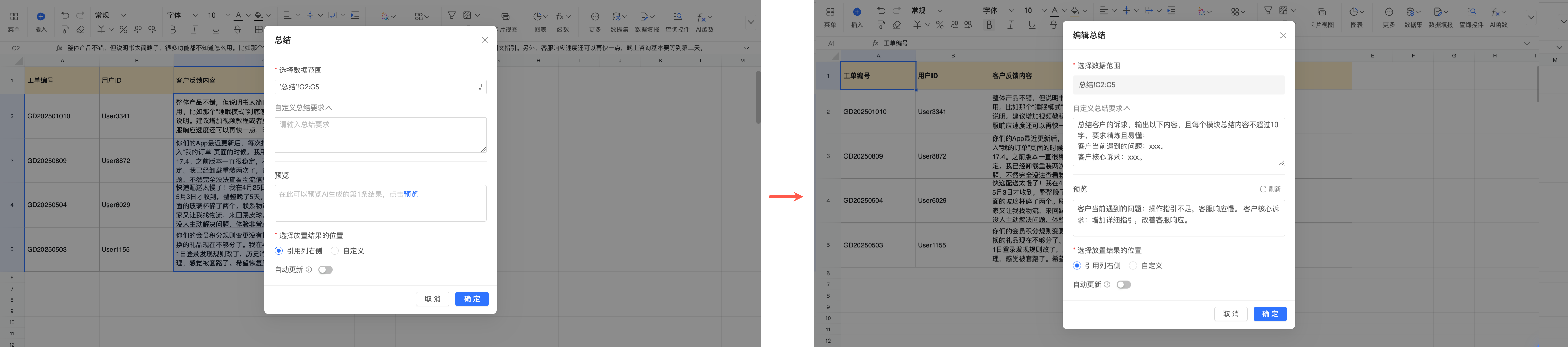
Task: Click cell User8872 behind the 编辑总结 dialog
Action: (953, 156)
